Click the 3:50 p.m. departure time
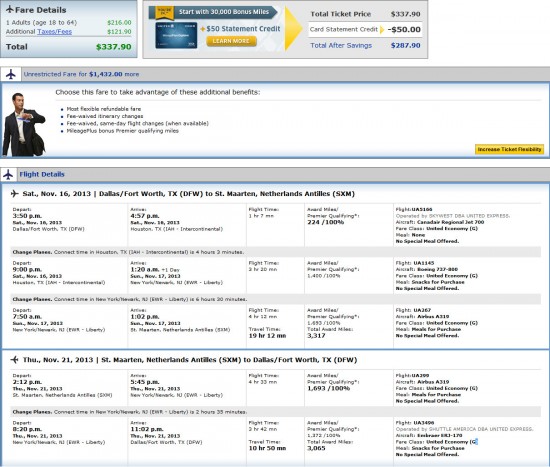The width and height of the screenshot is (550, 467). coord(27,216)
